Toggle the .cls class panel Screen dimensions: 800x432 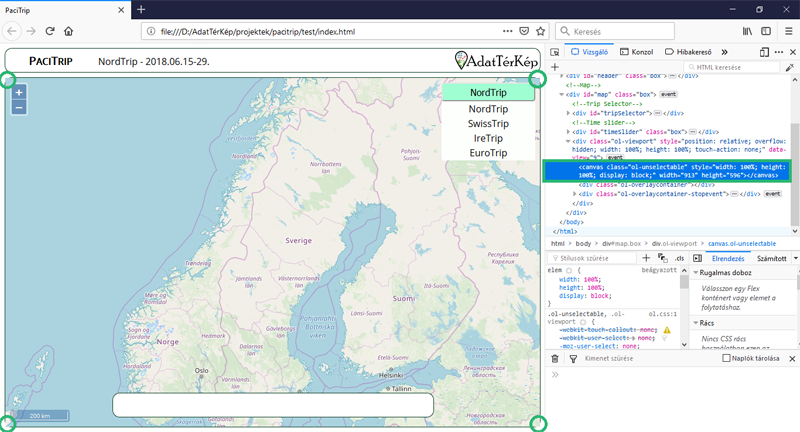(x=679, y=259)
